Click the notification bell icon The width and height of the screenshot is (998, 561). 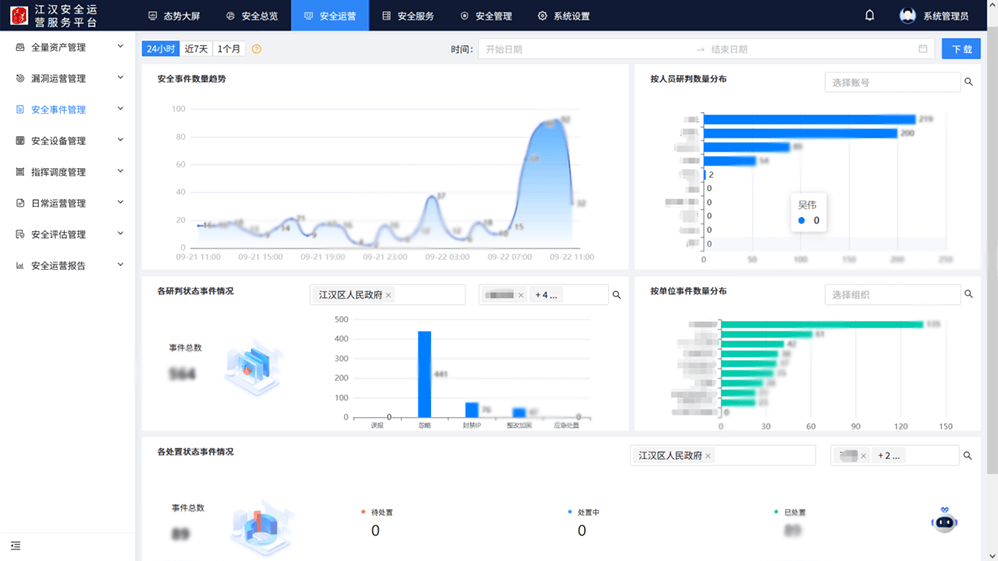point(870,16)
